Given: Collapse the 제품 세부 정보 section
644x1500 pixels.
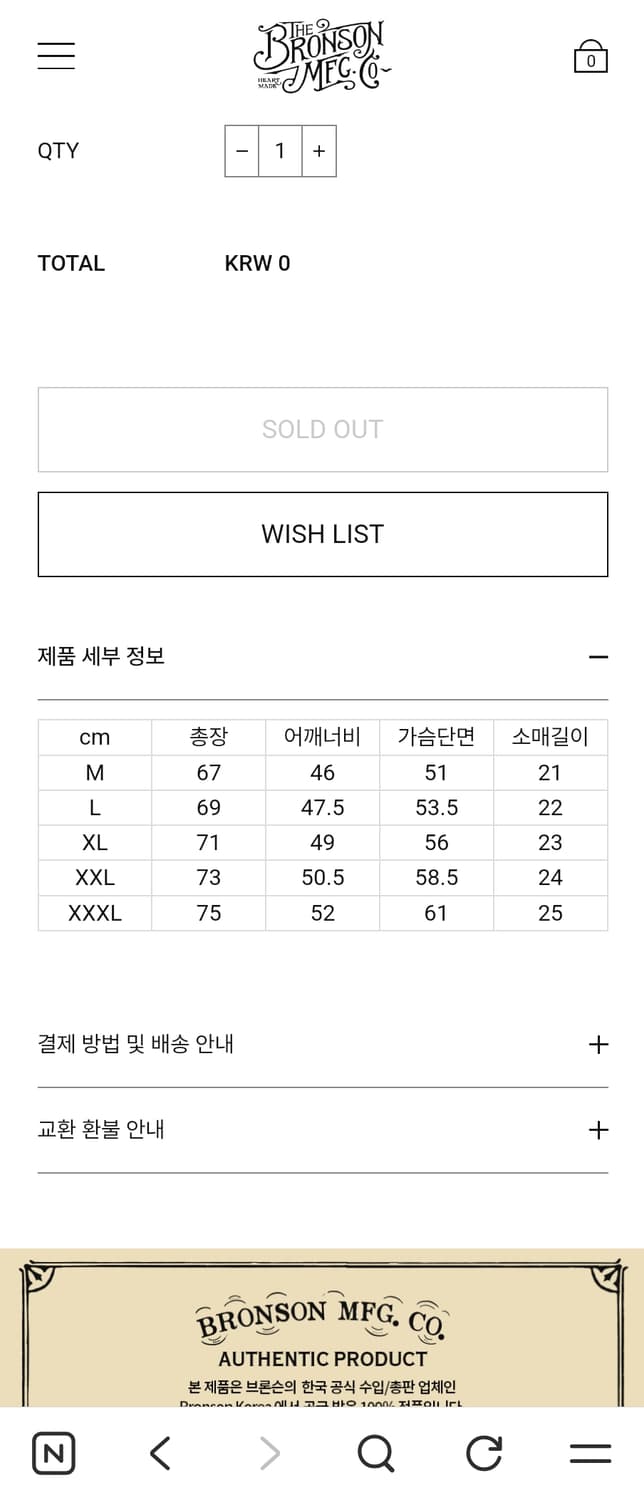Looking at the screenshot, I should 598,656.
